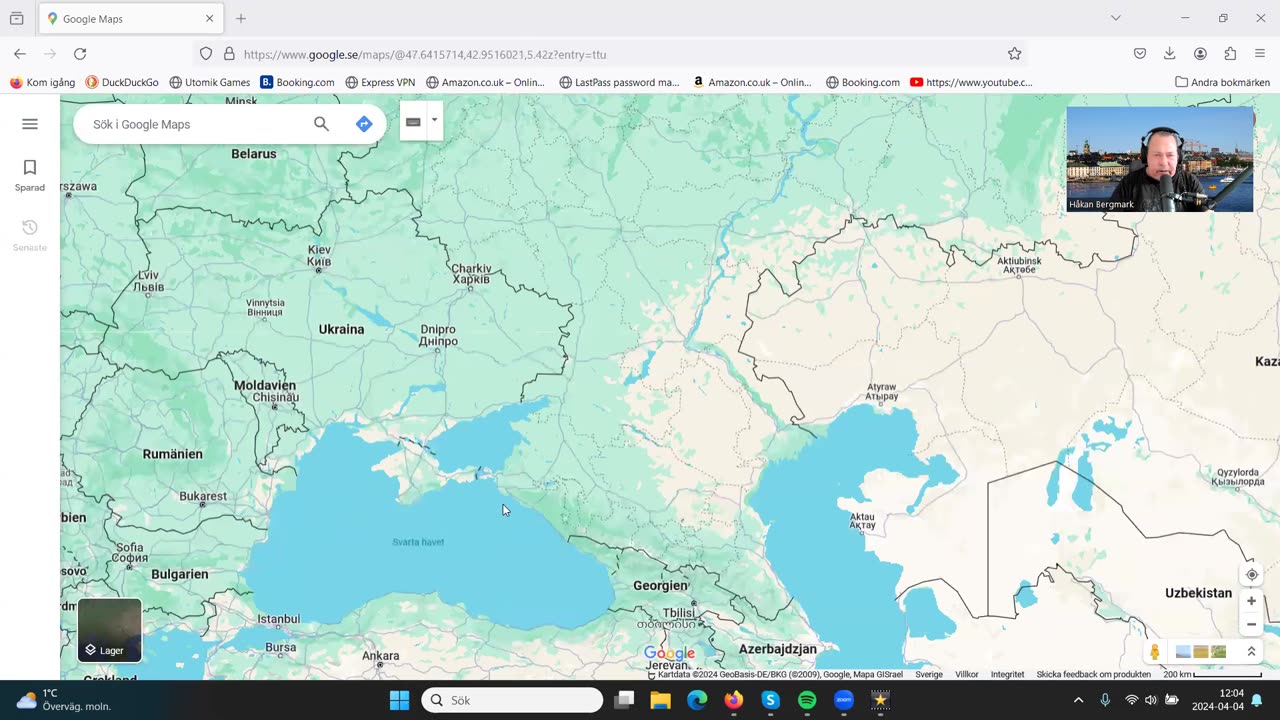Click the Svarta havet sea label
Screen dimensions: 1280x720
pyautogui.click(x=418, y=542)
